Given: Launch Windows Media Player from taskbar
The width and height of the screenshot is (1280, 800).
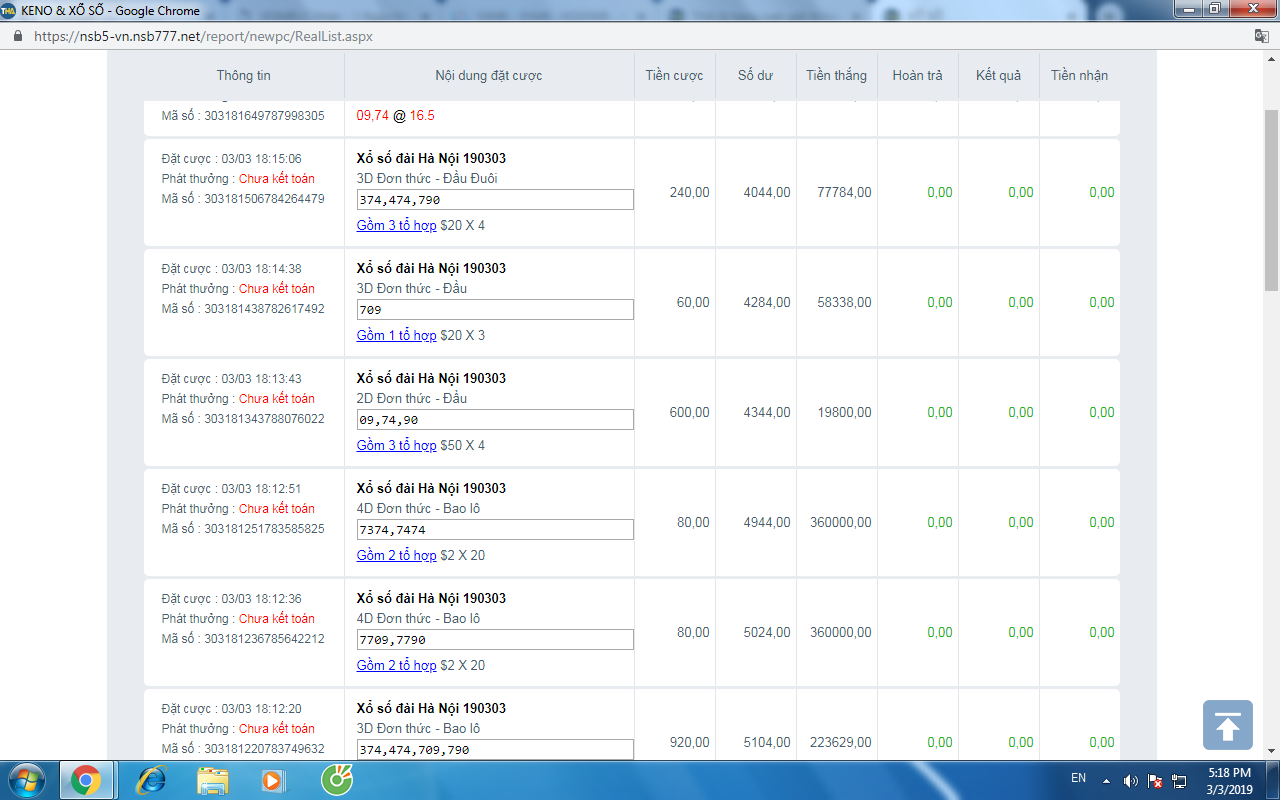Looking at the screenshot, I should [273, 779].
